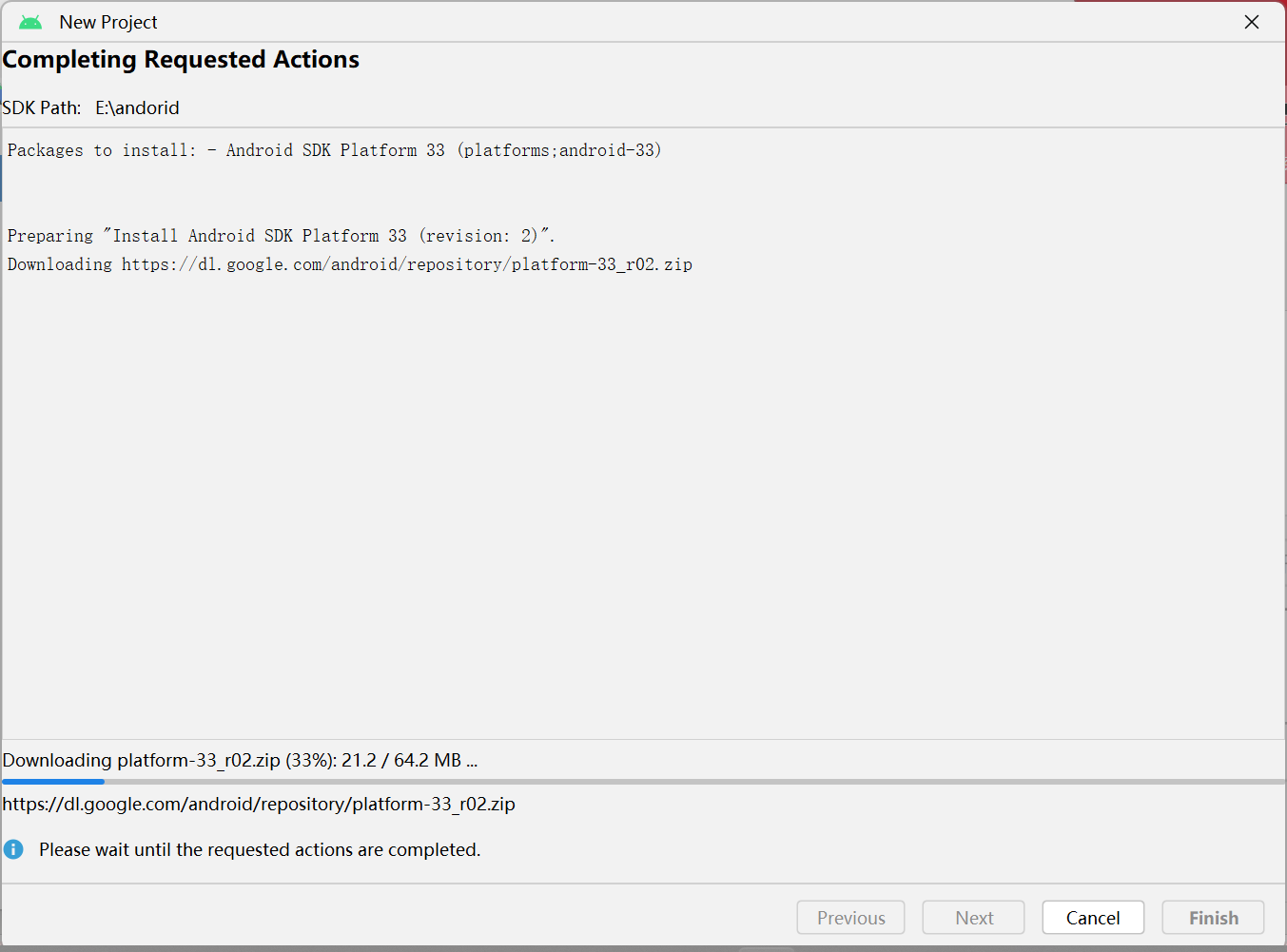Close the New Project dialog window
The width and height of the screenshot is (1287, 952).
pos(1252,22)
